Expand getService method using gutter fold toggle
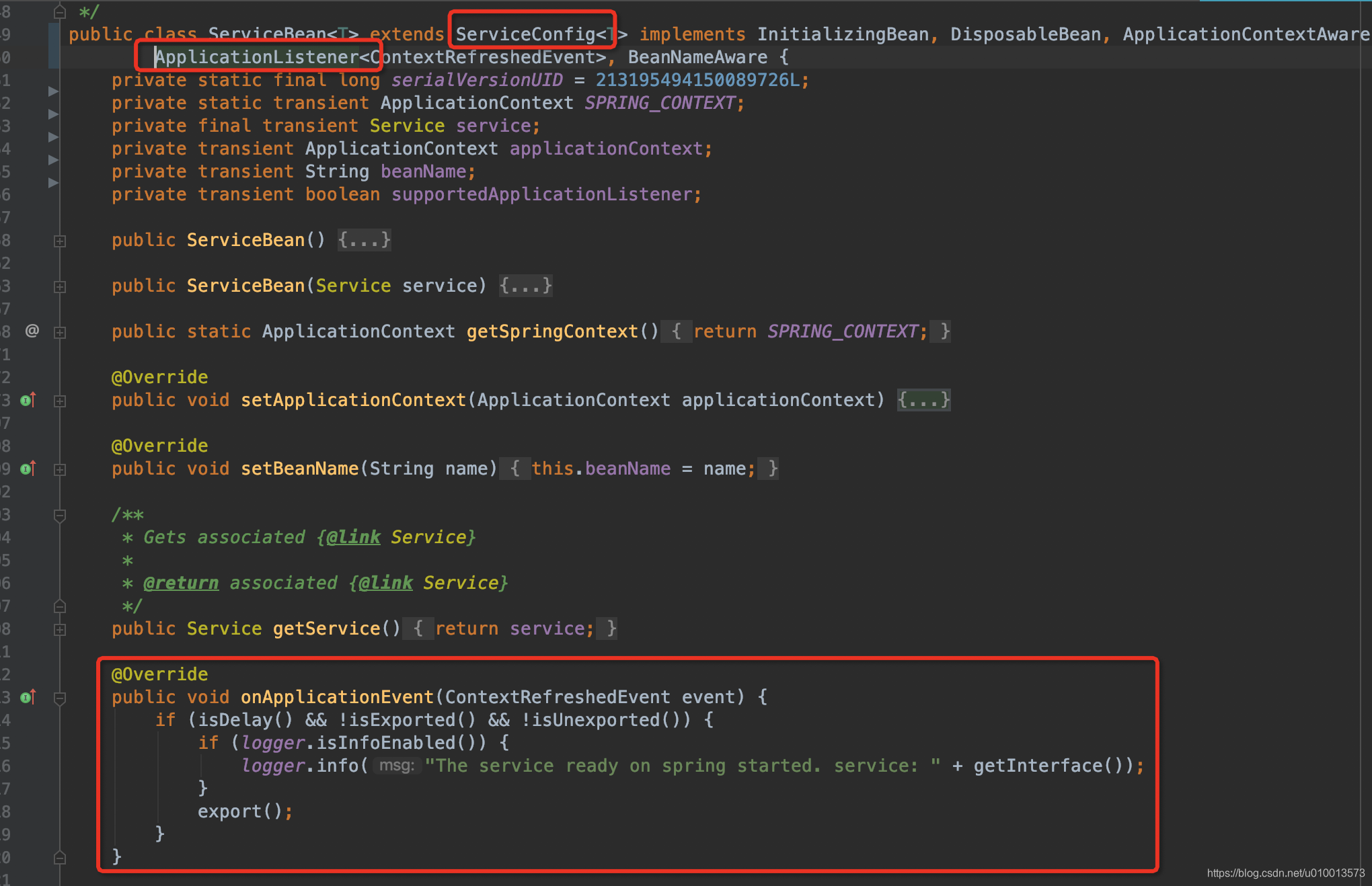Image resolution: width=1372 pixels, height=886 pixels. [x=60, y=629]
